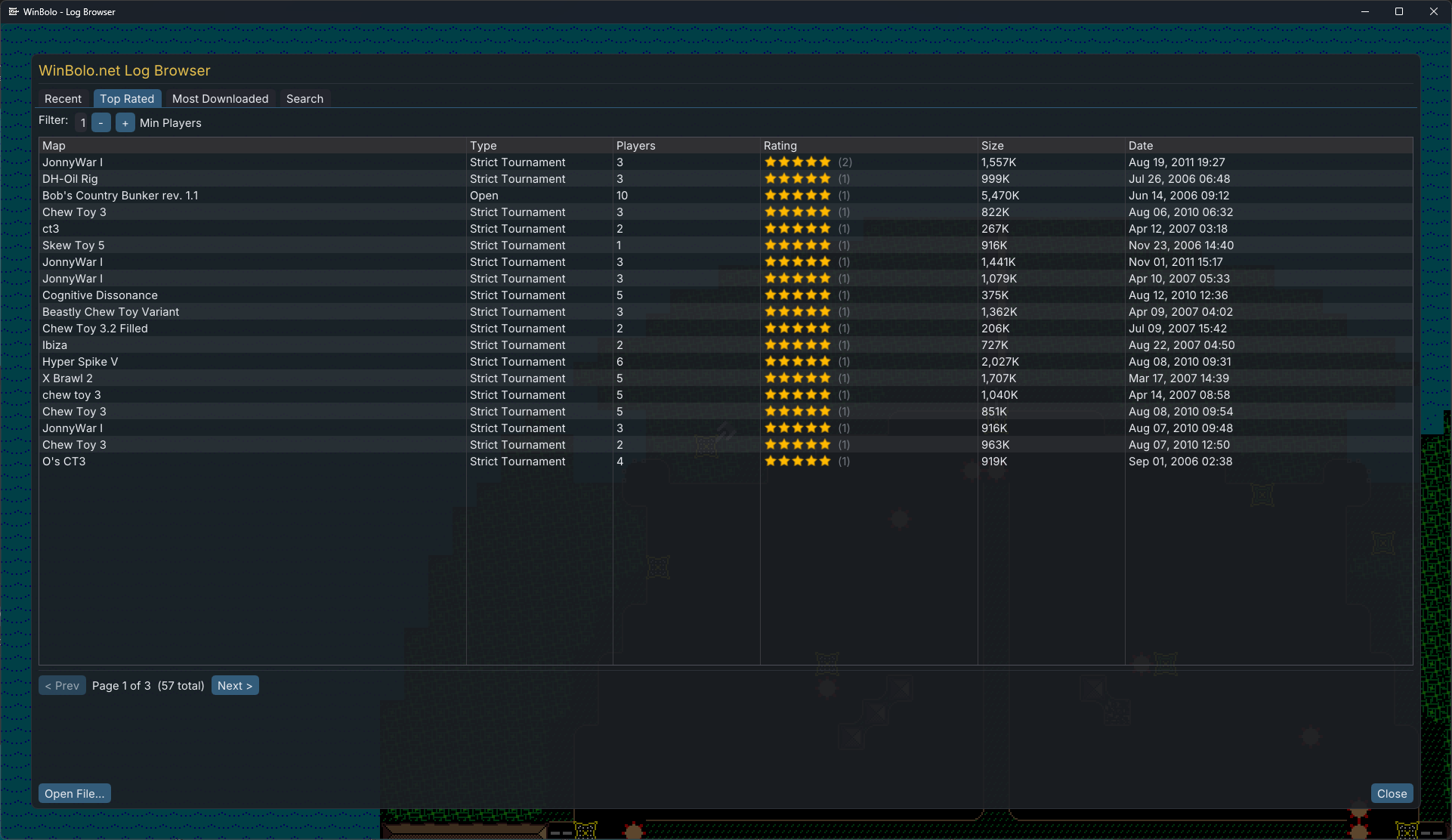The image size is (1452, 840).
Task: Select the Chew Toy 3.2 Filled entry
Action: click(x=95, y=329)
